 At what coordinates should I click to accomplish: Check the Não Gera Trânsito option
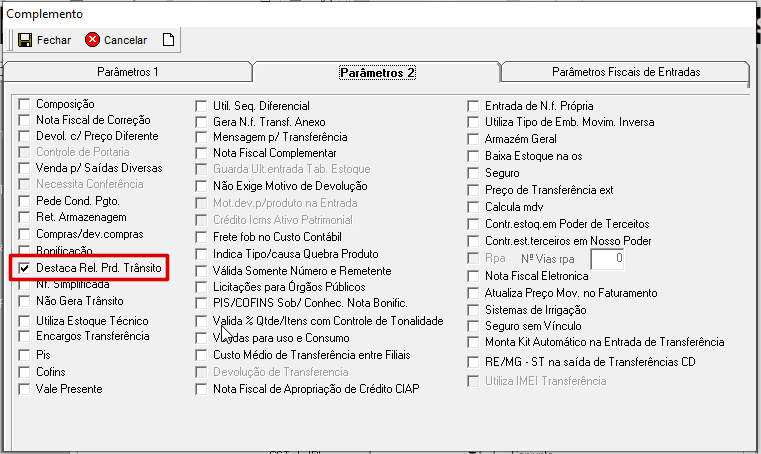pyautogui.click(x=24, y=301)
